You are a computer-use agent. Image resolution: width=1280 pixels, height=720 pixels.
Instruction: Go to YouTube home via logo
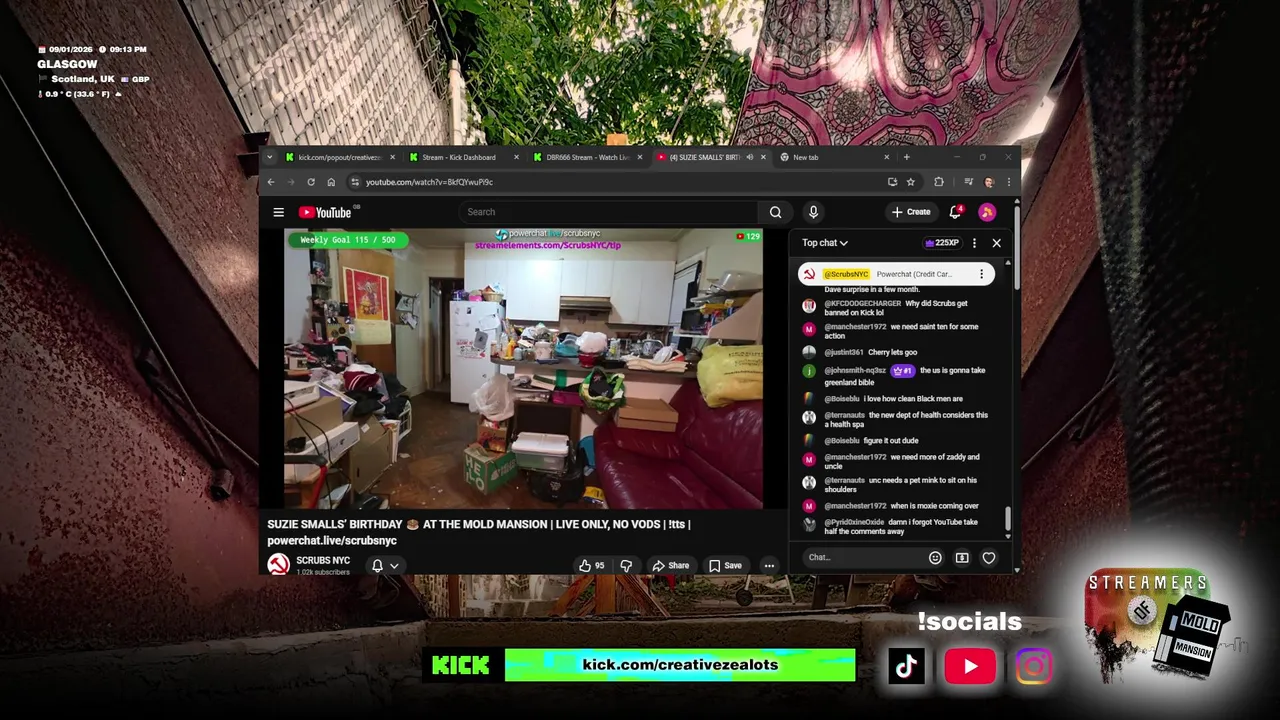pyautogui.click(x=326, y=212)
